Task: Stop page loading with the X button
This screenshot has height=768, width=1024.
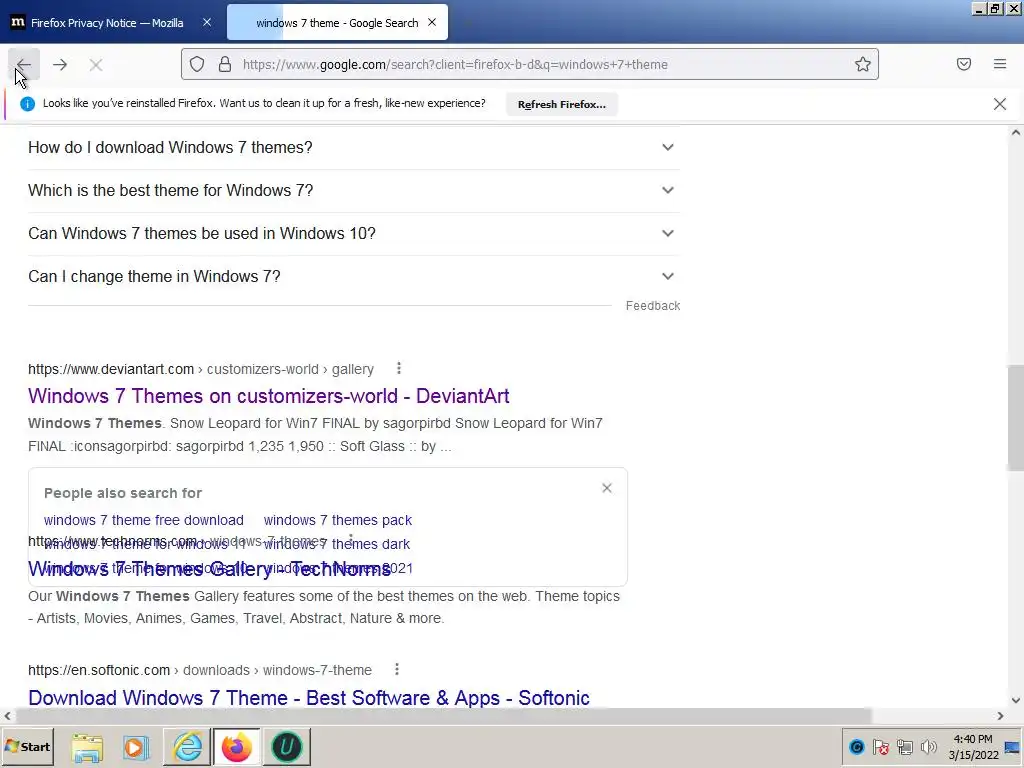Action: [x=96, y=65]
